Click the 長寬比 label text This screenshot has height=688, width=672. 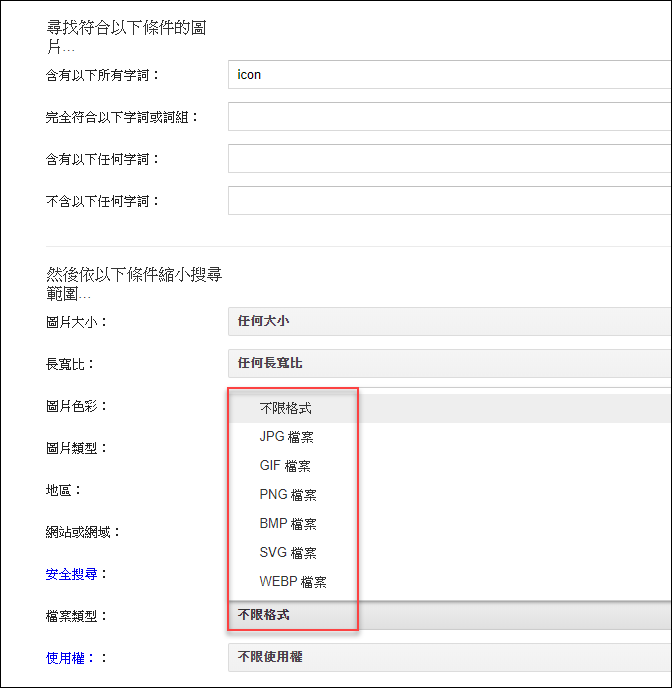(70, 364)
